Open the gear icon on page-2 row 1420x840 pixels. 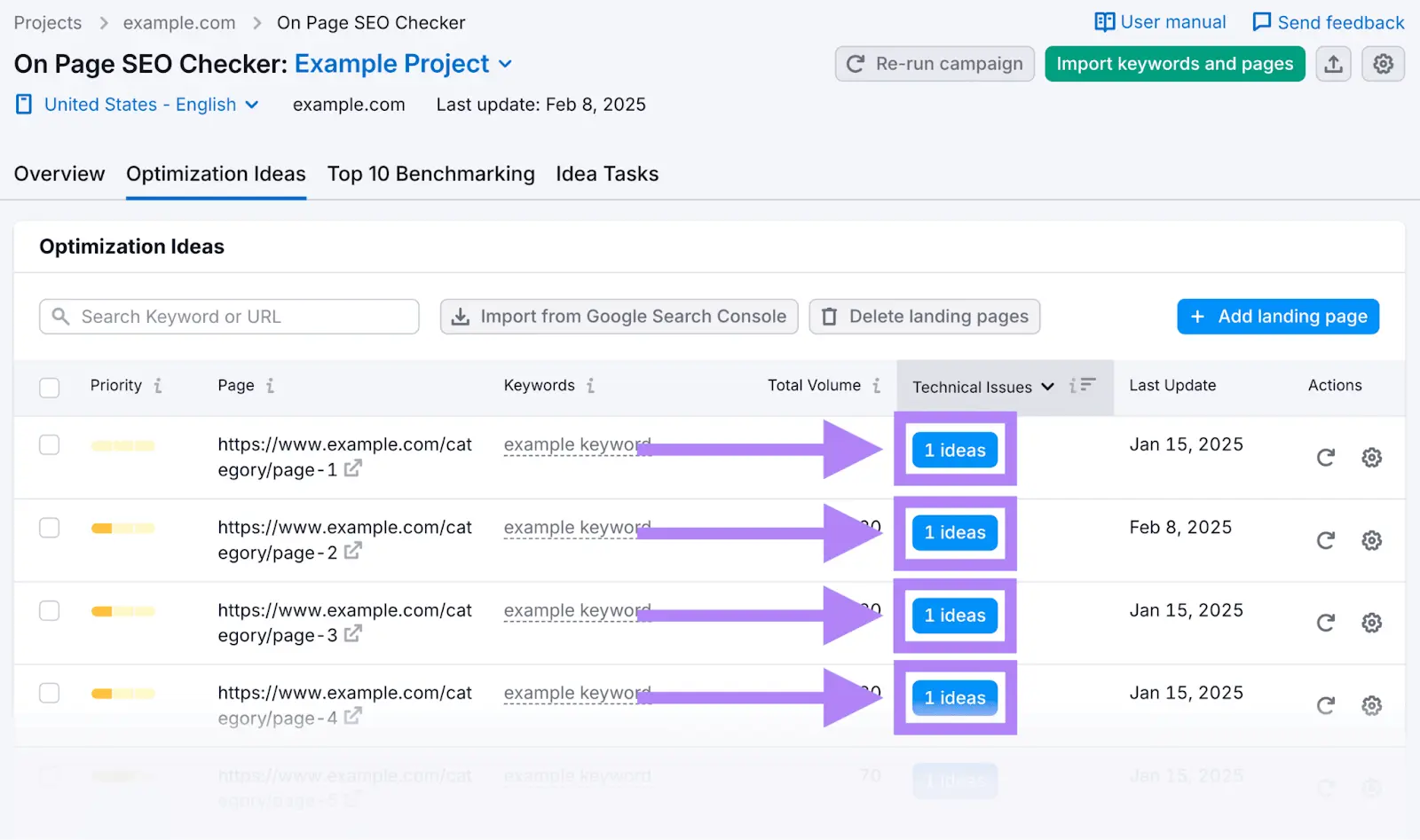1371,539
